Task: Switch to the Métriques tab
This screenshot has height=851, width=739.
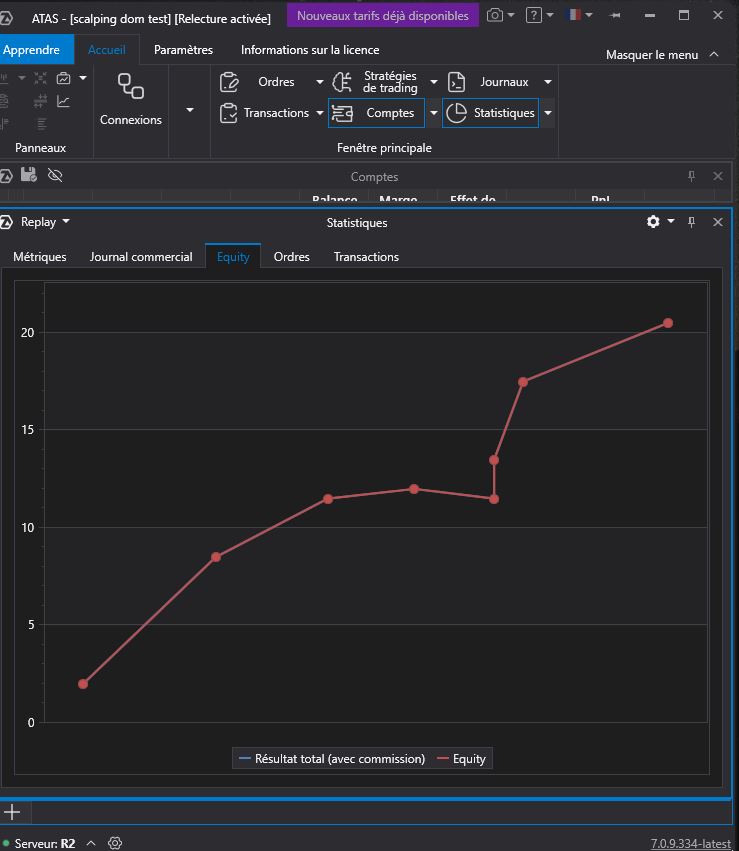Action: coord(40,257)
